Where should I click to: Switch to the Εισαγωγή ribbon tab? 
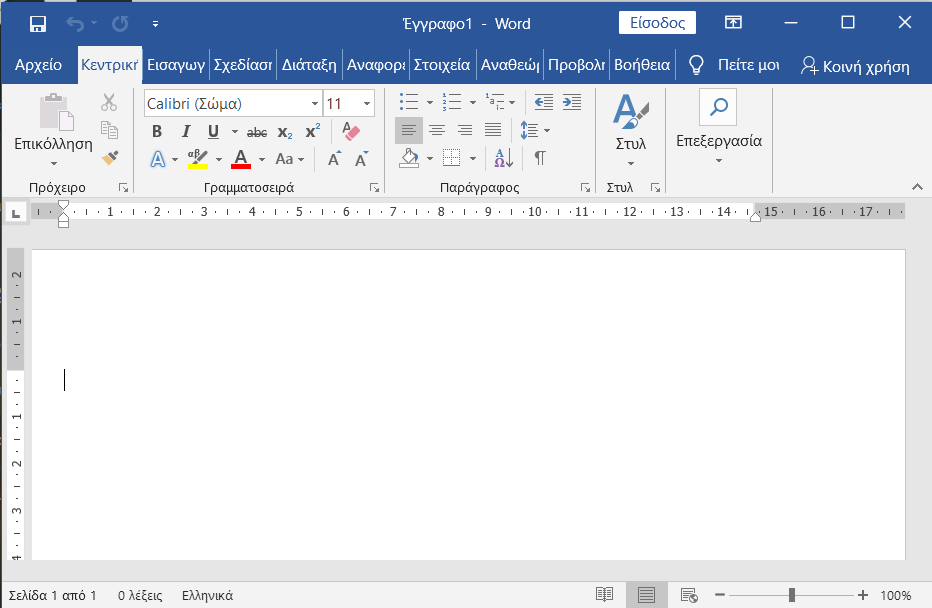176,65
